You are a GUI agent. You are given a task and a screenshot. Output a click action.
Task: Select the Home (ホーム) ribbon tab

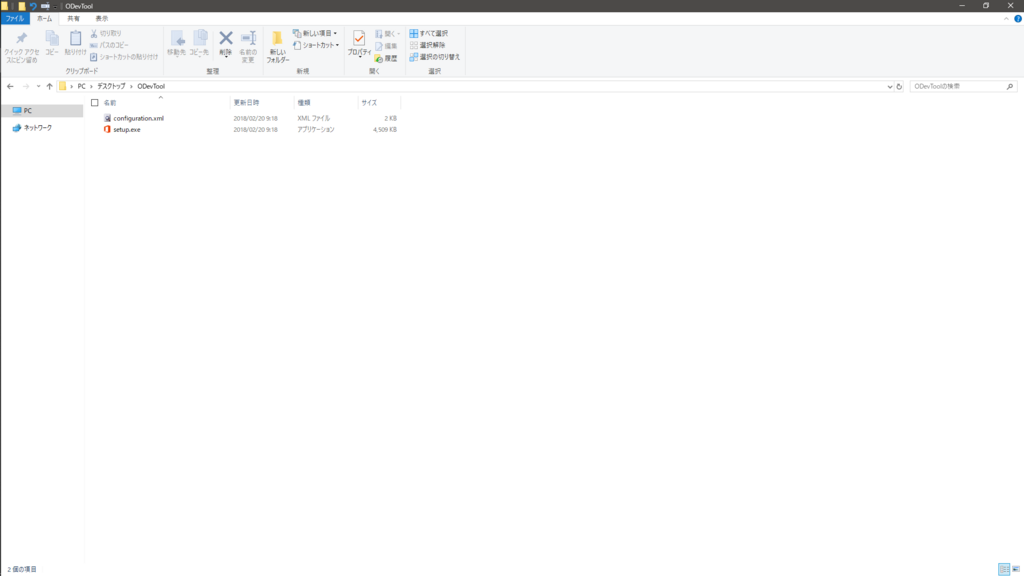(44, 18)
